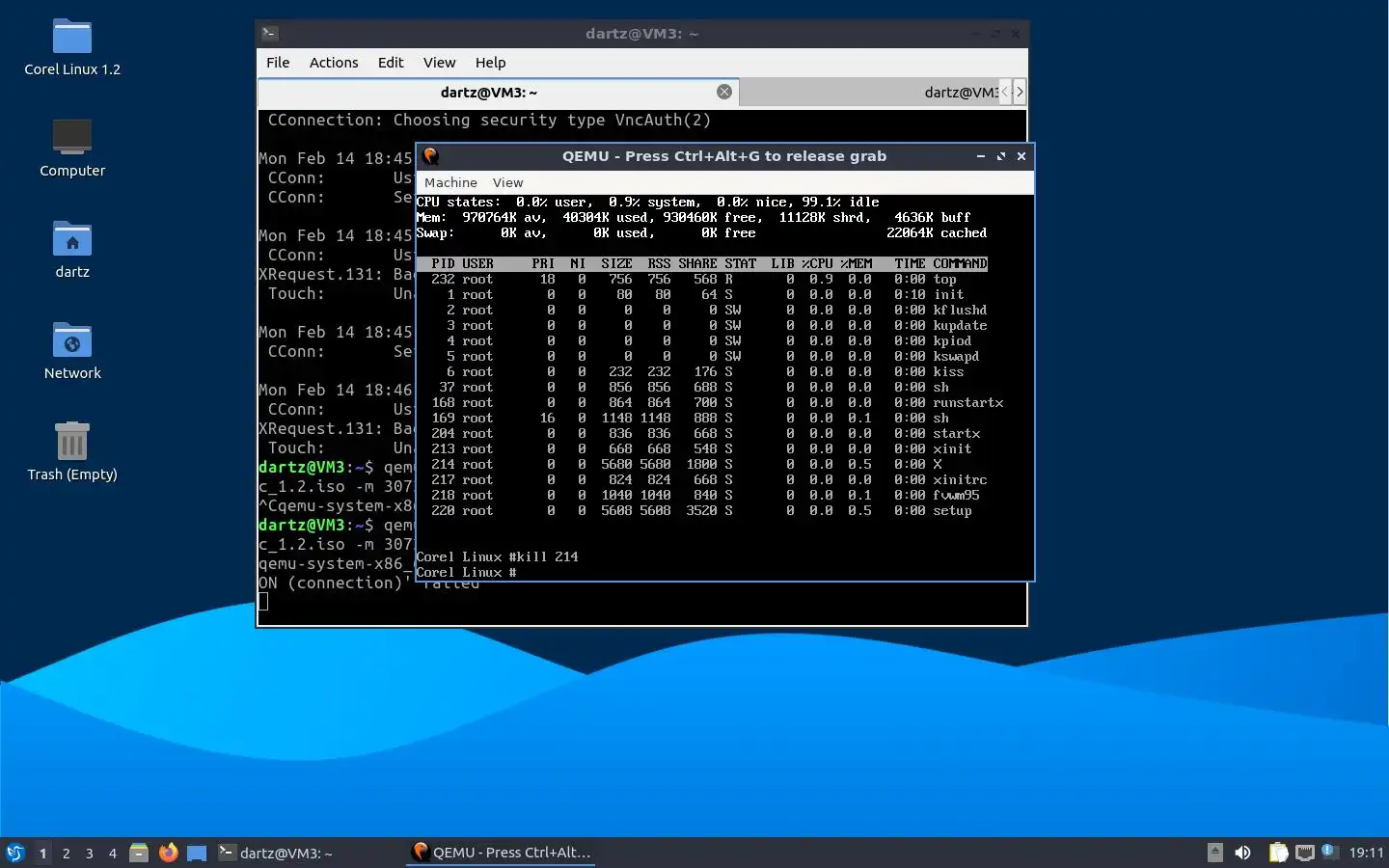Open the Lubuntu start menu icon
1389x868 pixels.
click(15, 853)
